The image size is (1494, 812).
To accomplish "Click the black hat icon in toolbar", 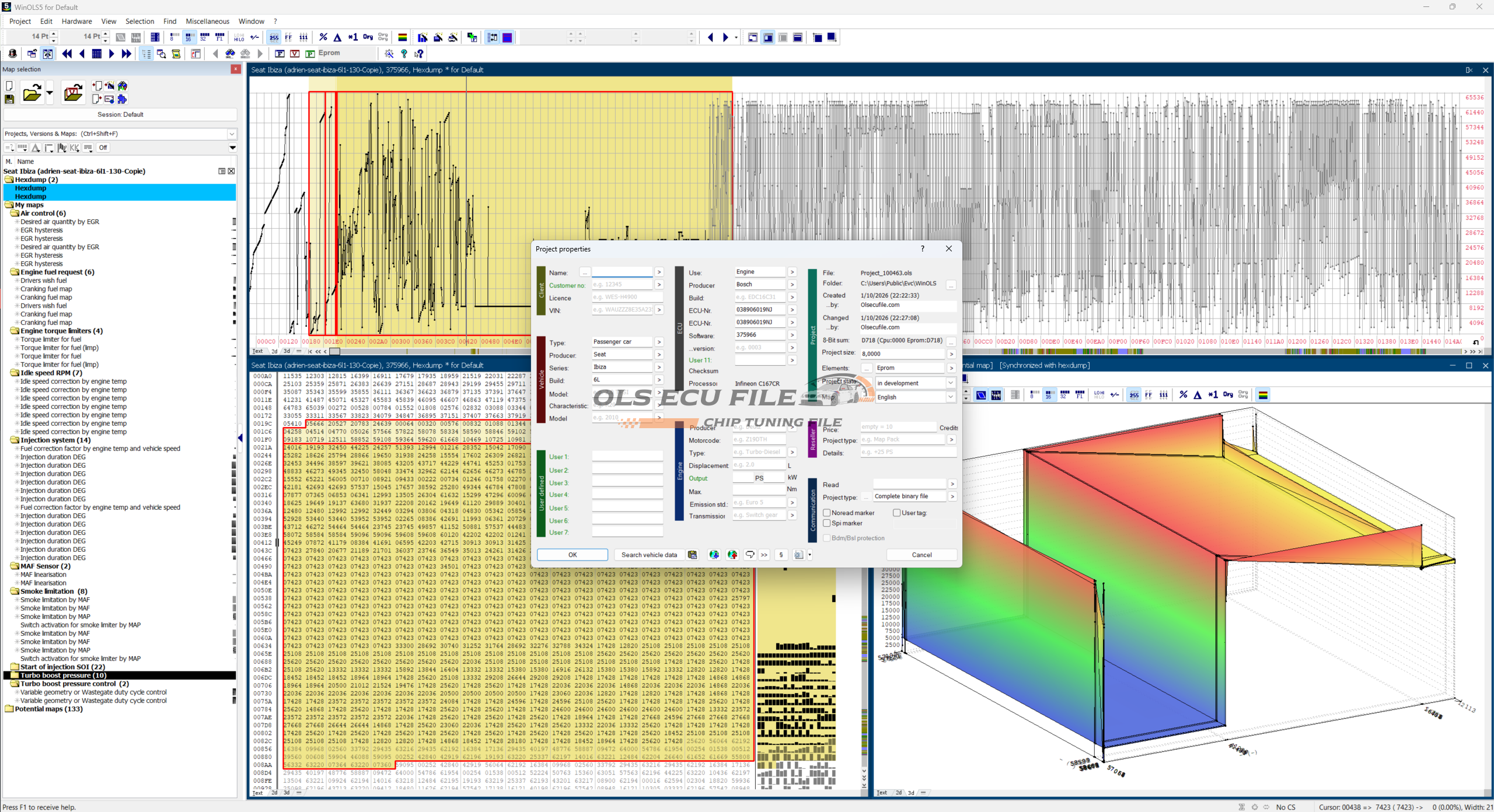I will [12, 54].
